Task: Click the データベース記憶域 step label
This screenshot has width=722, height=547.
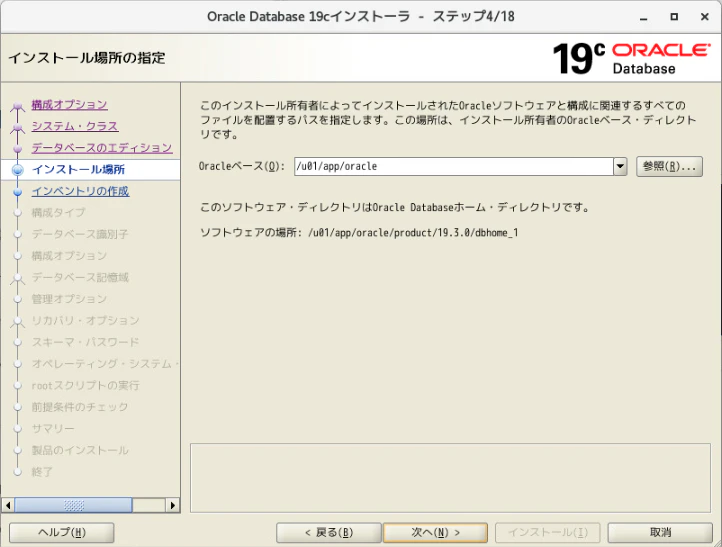Action: point(80,278)
